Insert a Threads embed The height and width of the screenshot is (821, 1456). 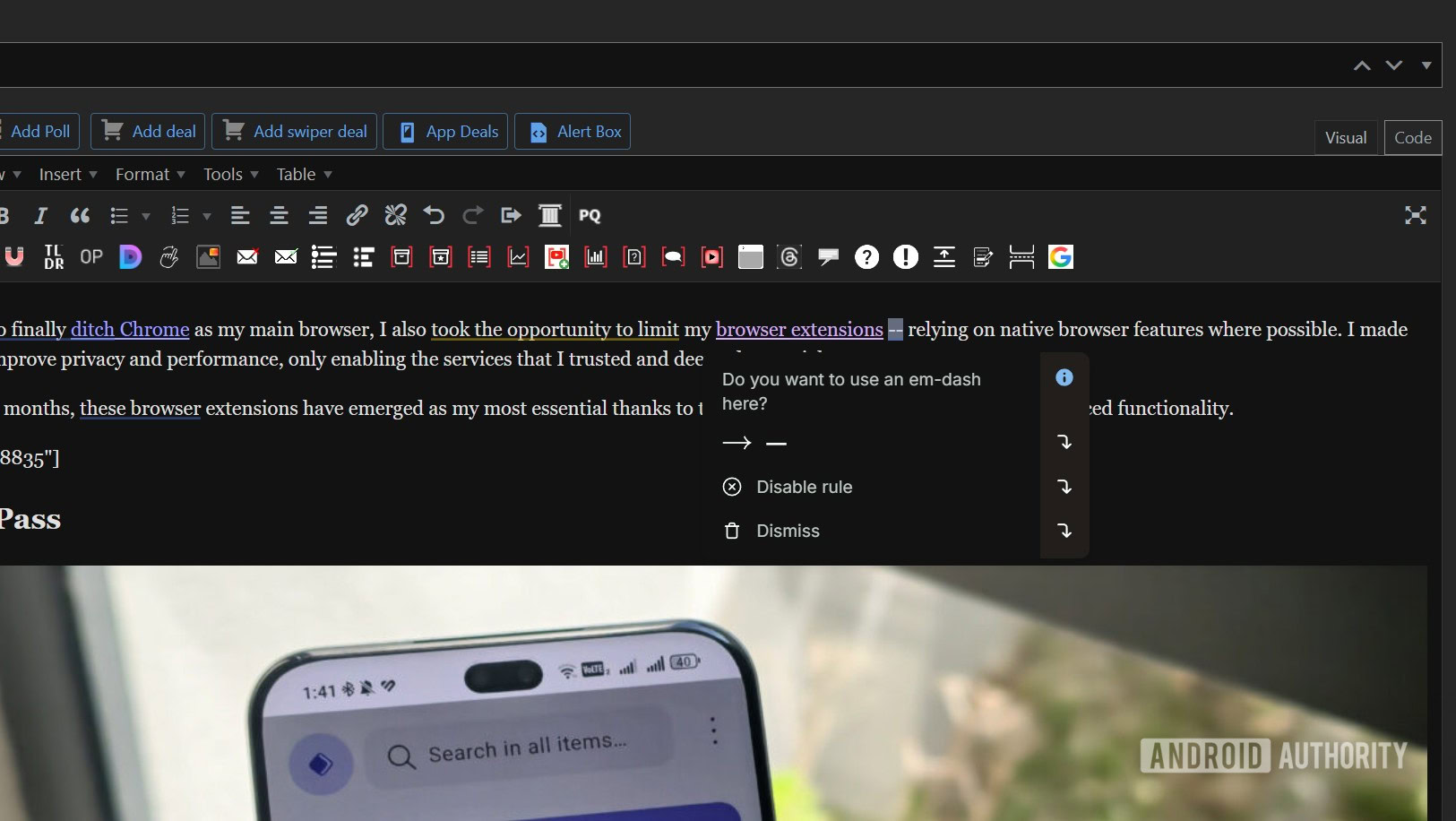[789, 257]
